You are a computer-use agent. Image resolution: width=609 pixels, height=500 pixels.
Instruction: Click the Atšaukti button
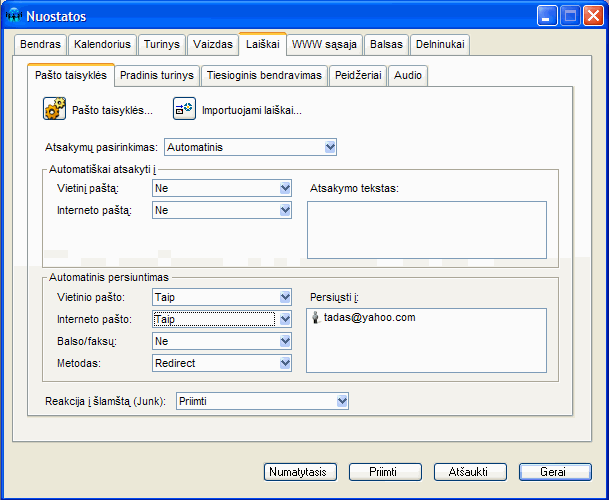click(469, 472)
